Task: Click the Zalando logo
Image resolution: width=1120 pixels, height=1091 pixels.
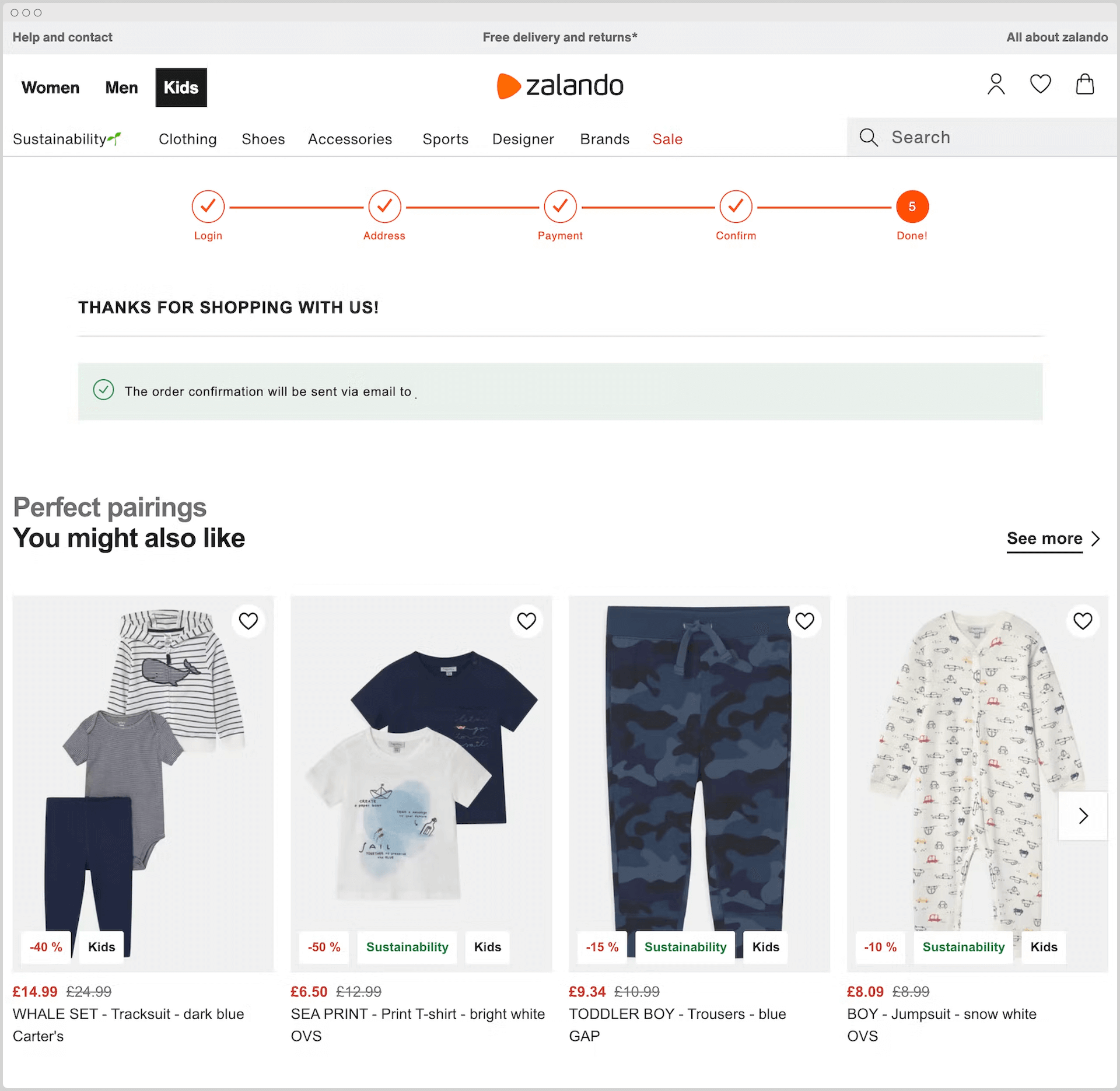Action: pyautogui.click(x=560, y=86)
